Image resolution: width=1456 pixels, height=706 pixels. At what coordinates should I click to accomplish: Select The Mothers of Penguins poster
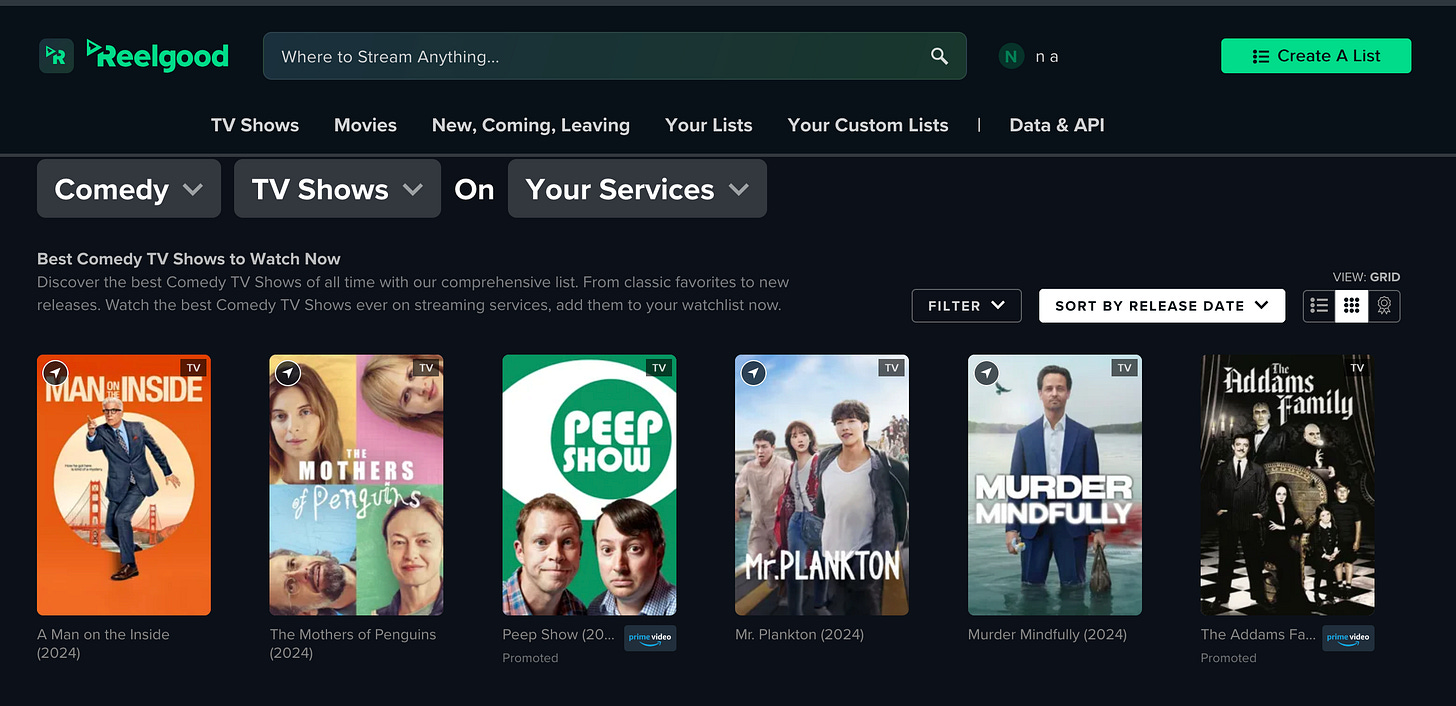coord(356,485)
